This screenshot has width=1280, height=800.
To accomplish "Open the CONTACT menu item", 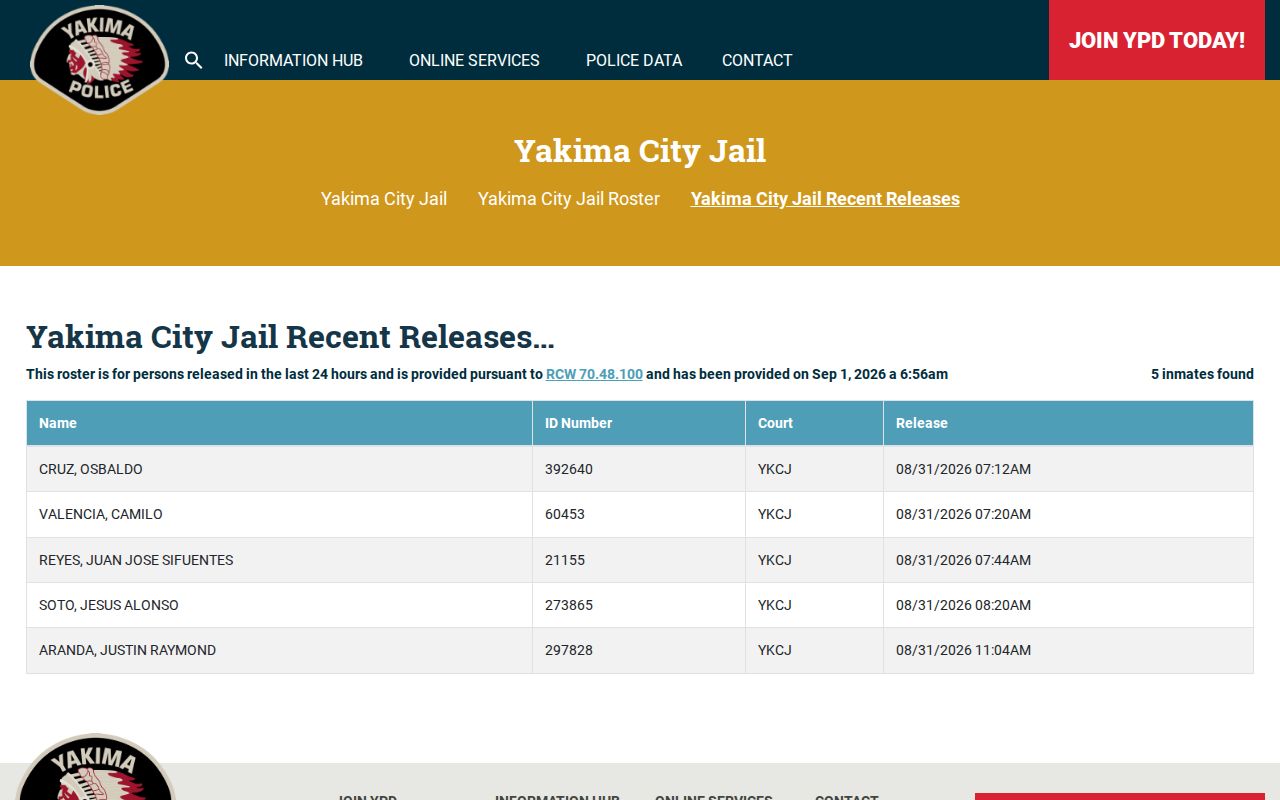I will [757, 60].
